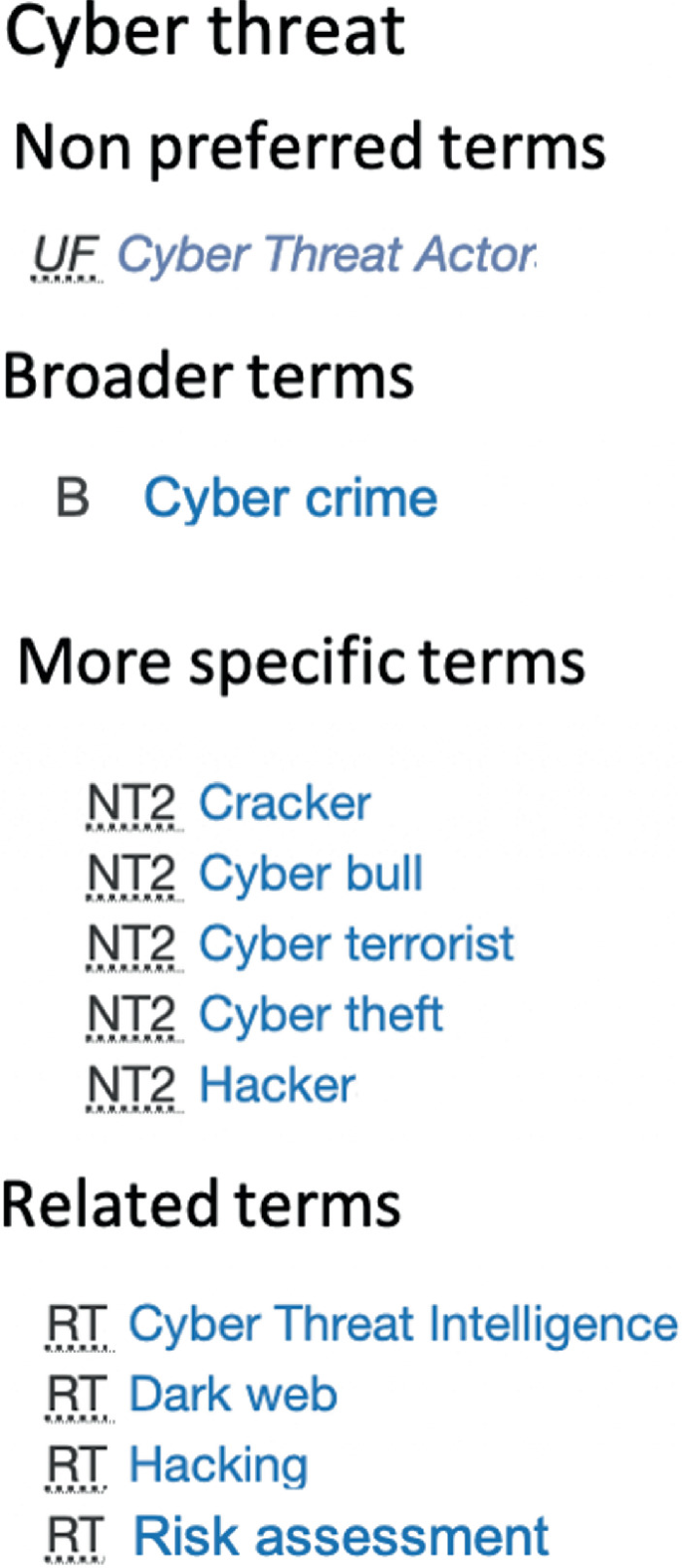Follow the Hacking related term link

coord(218,1466)
